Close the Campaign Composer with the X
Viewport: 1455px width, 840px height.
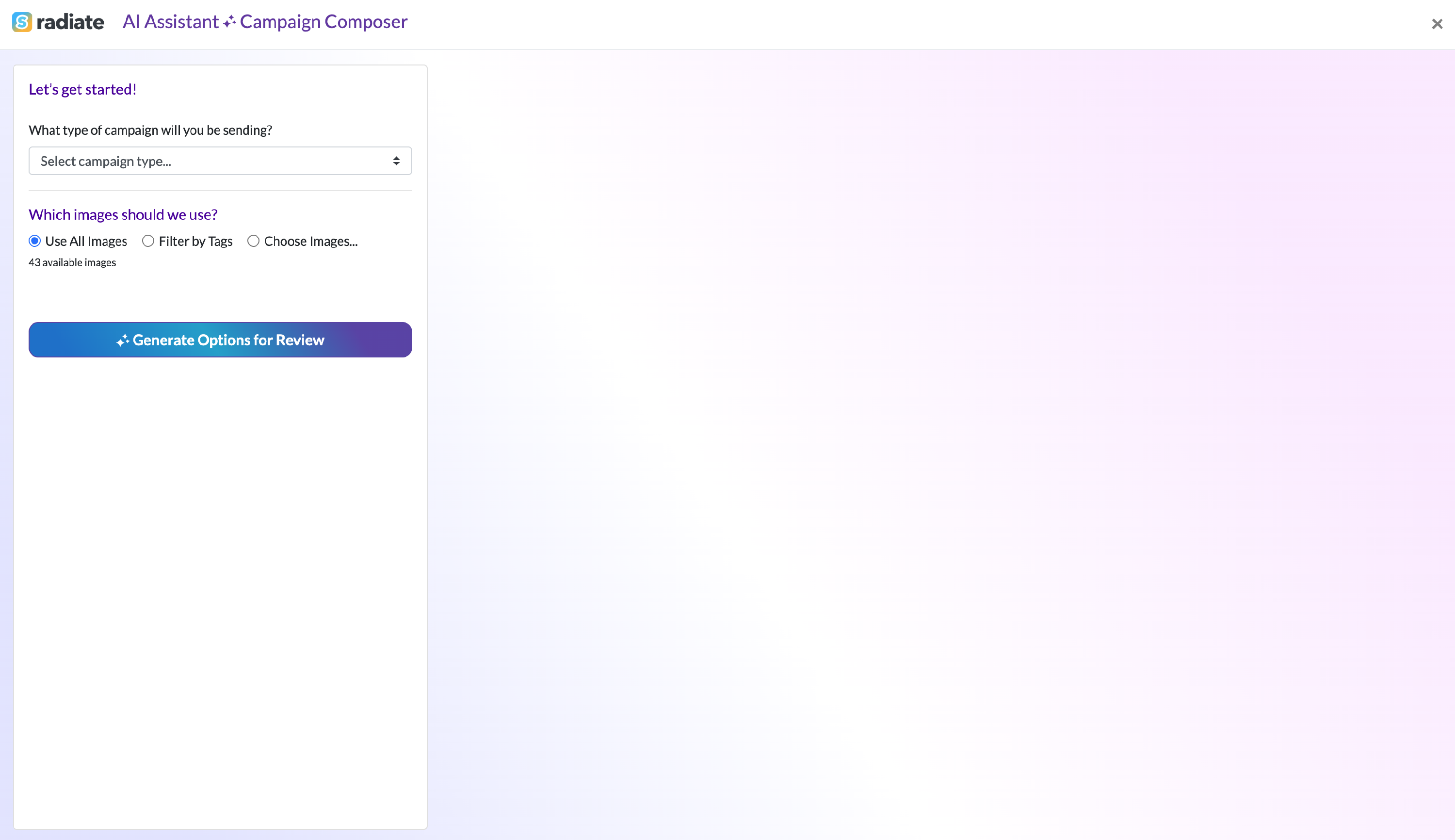coord(1437,24)
